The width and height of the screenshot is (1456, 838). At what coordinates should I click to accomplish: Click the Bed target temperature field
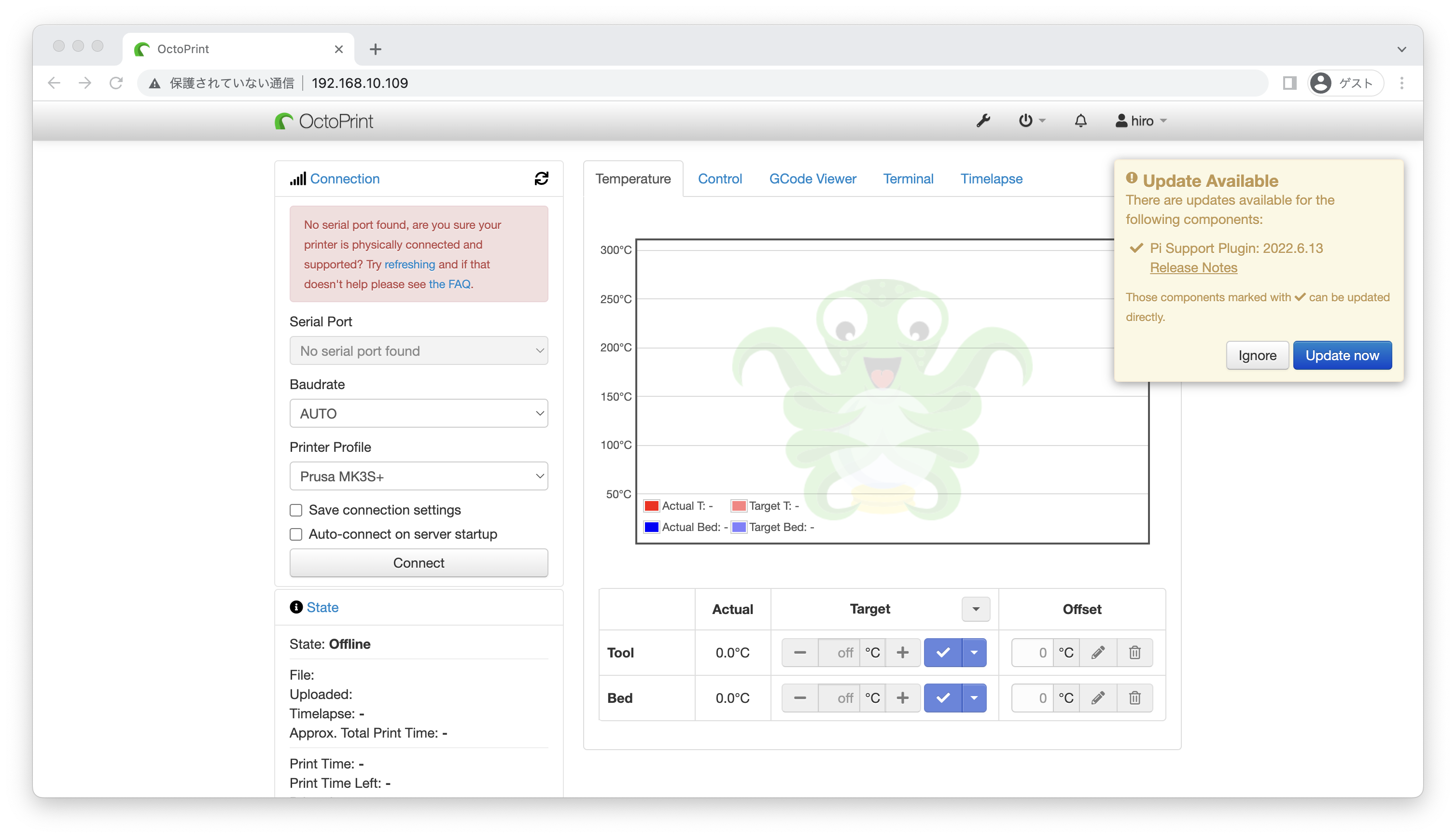pos(839,698)
